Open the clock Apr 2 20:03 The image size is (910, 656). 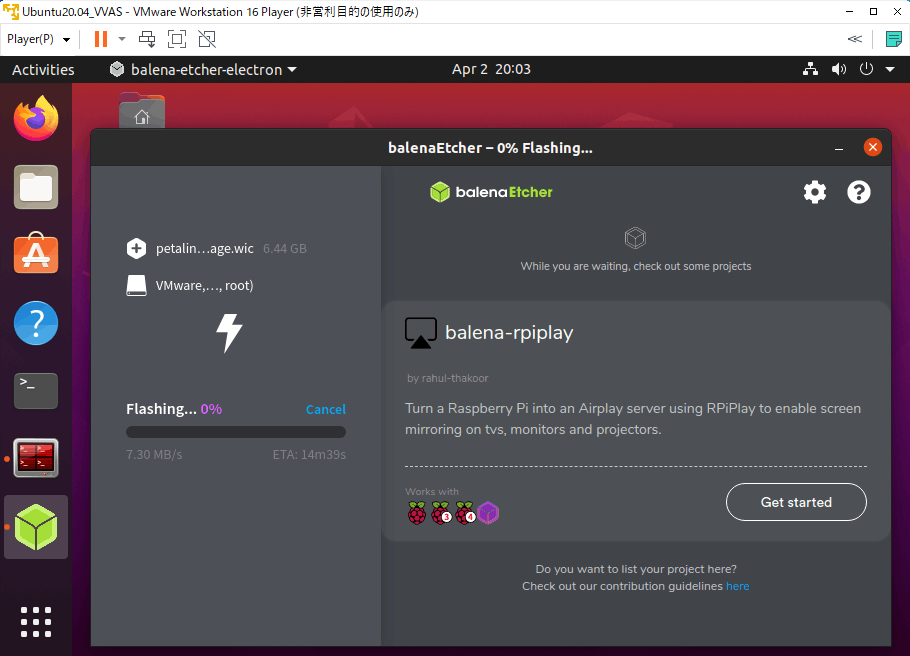click(x=491, y=69)
